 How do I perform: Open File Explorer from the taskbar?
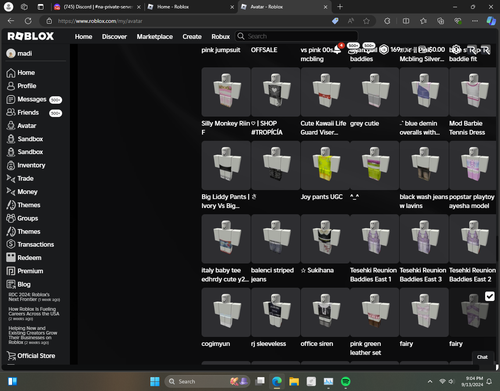(x=294, y=381)
